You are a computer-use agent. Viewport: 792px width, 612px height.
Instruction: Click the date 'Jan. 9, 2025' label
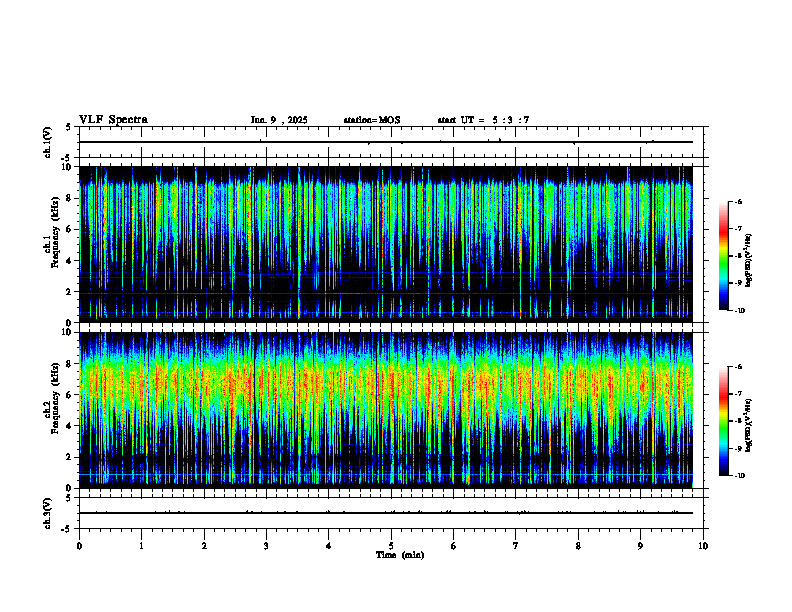pyautogui.click(x=279, y=120)
